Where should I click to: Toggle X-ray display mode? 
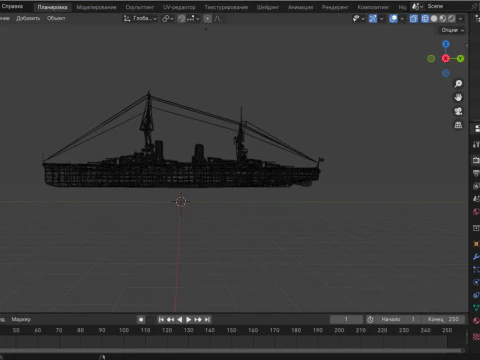click(414, 19)
